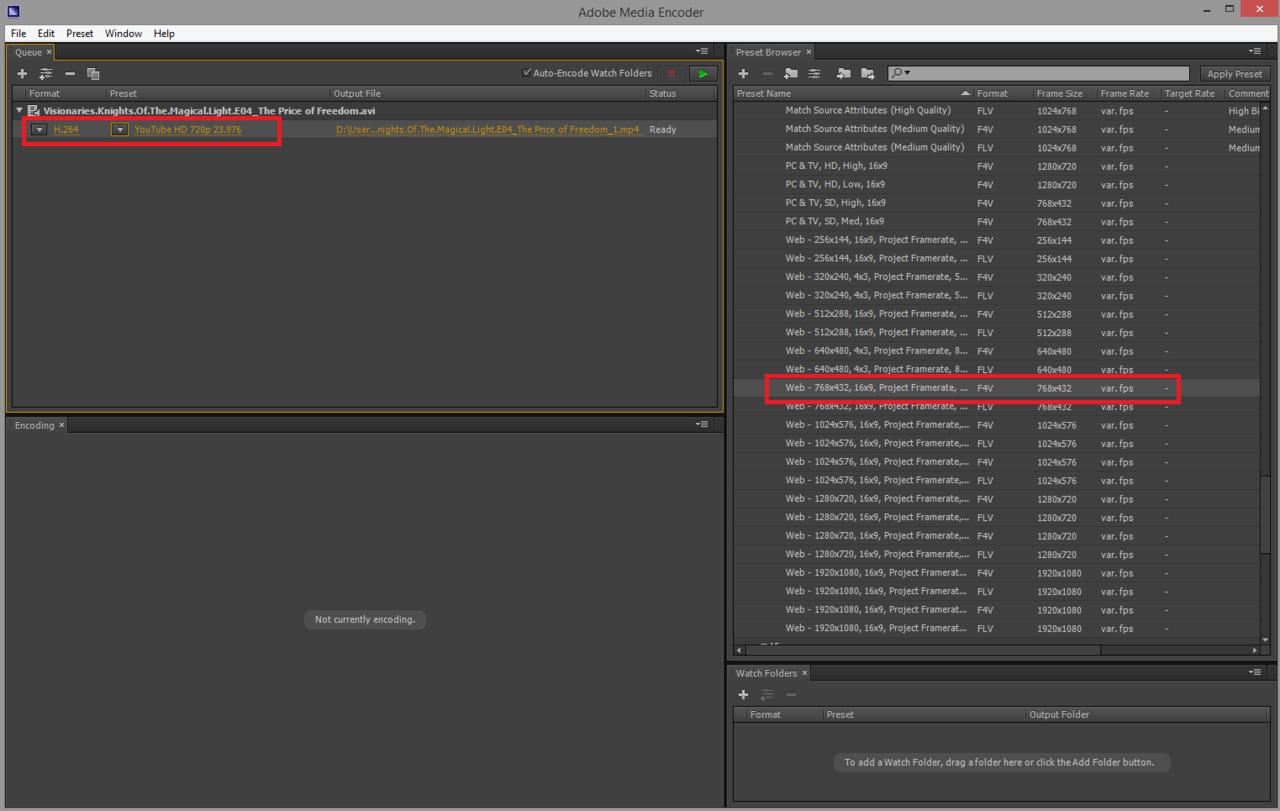Click the source file icon beside Visionaries
1280x811 pixels.
click(33, 111)
